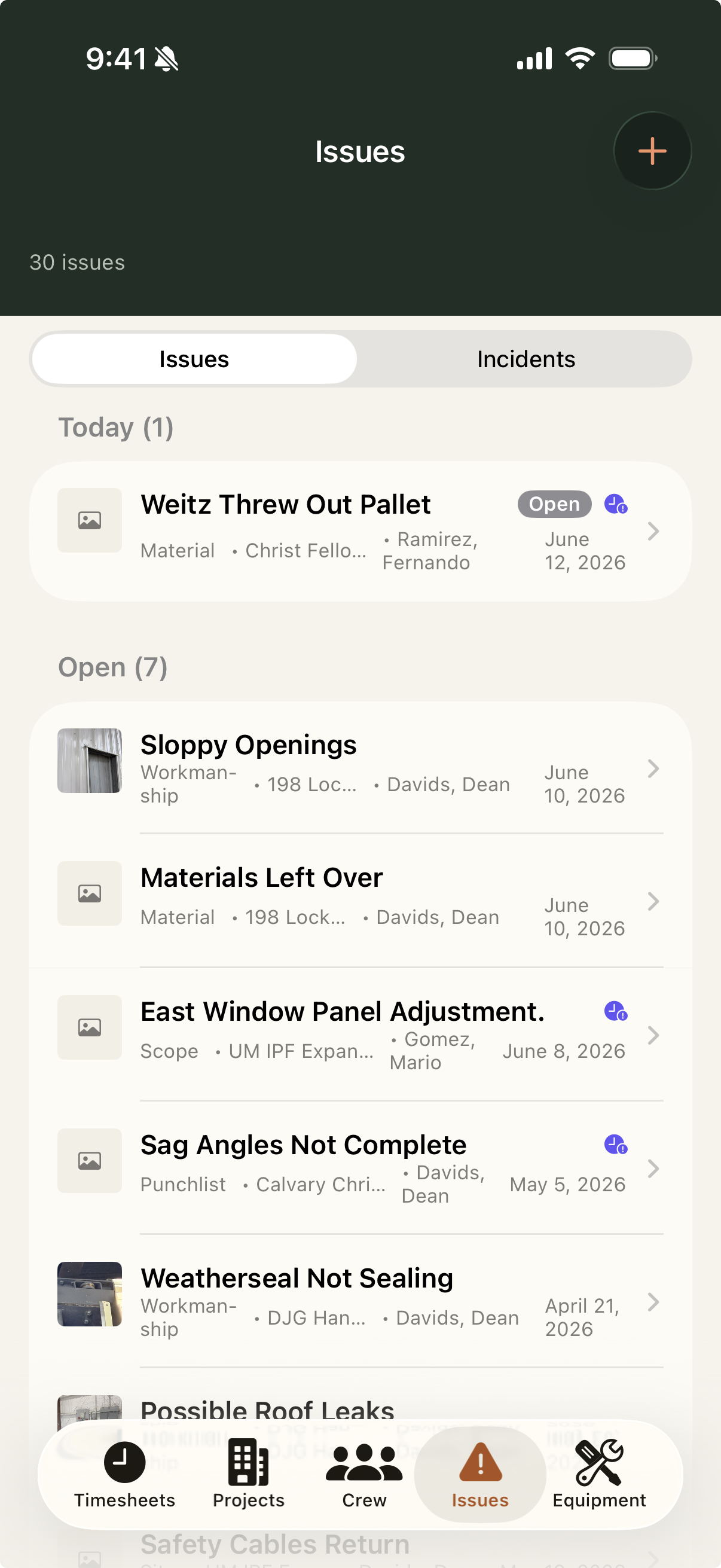Screen dimensions: 721x1568
Task: View the Weatherseal Not Sealing photo thumbnail
Action: point(90,1294)
